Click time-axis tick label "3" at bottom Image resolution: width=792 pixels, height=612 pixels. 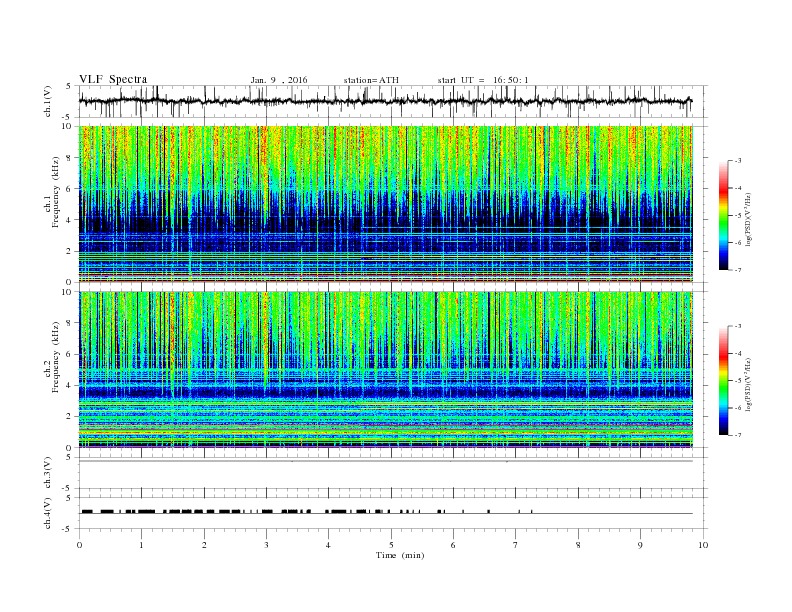point(266,545)
